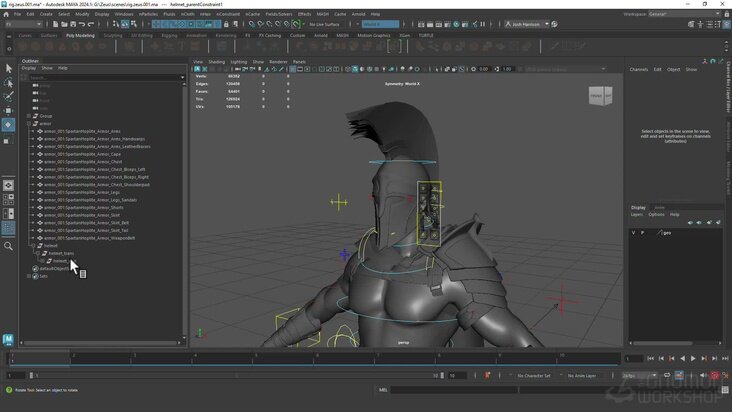The height and width of the screenshot is (412, 732).
Task: Choose the Paint Selection brush tool
Action: click(8, 97)
